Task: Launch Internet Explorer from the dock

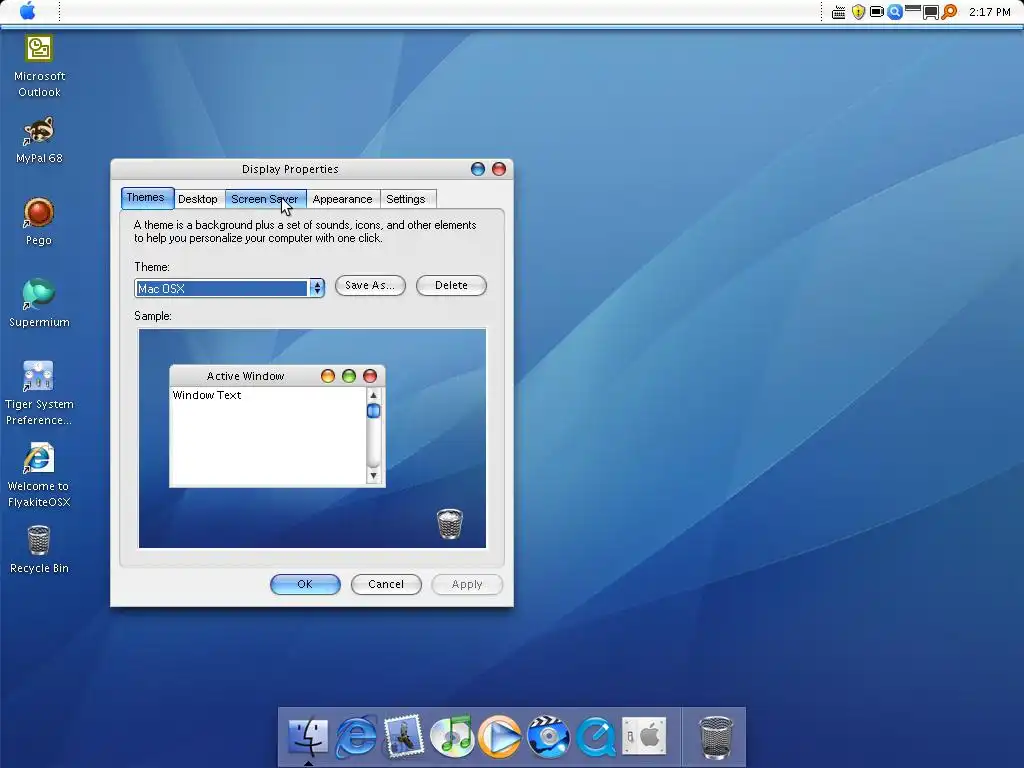Action: 356,736
